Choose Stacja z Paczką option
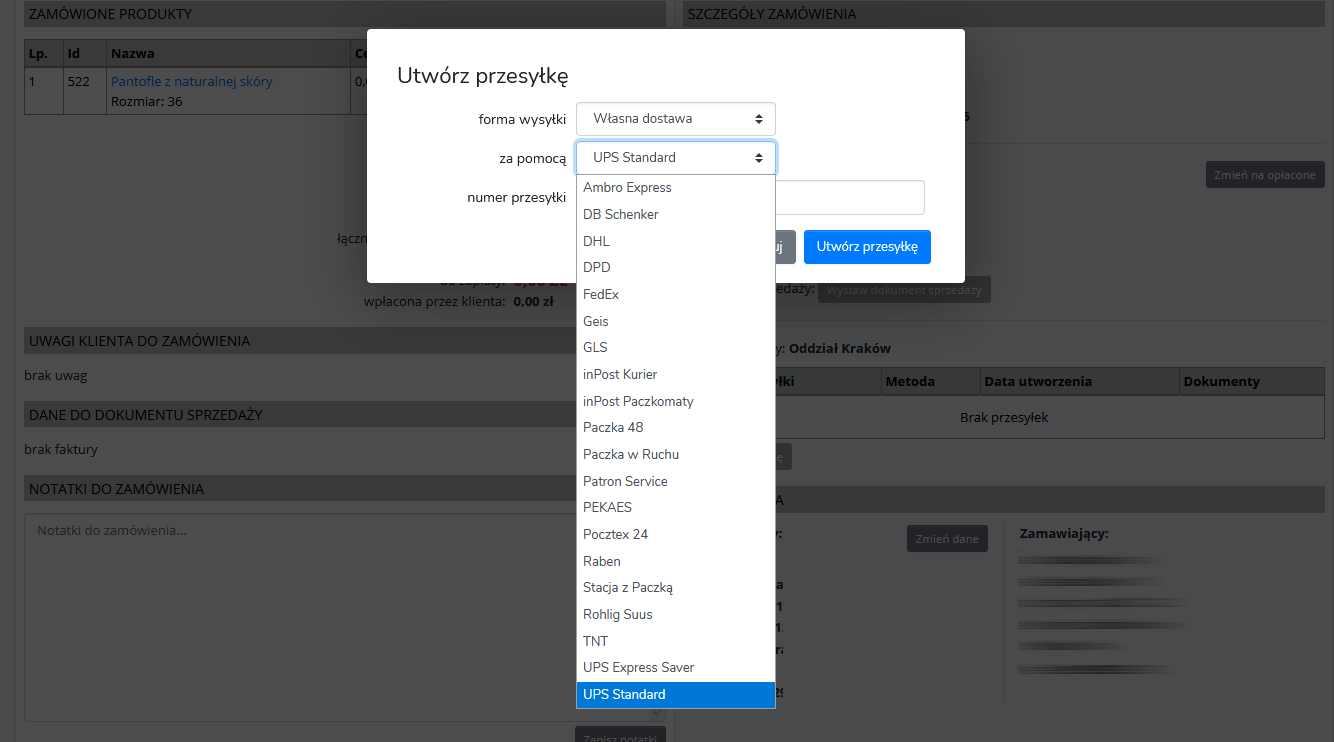The height and width of the screenshot is (742, 1334). [x=675, y=587]
